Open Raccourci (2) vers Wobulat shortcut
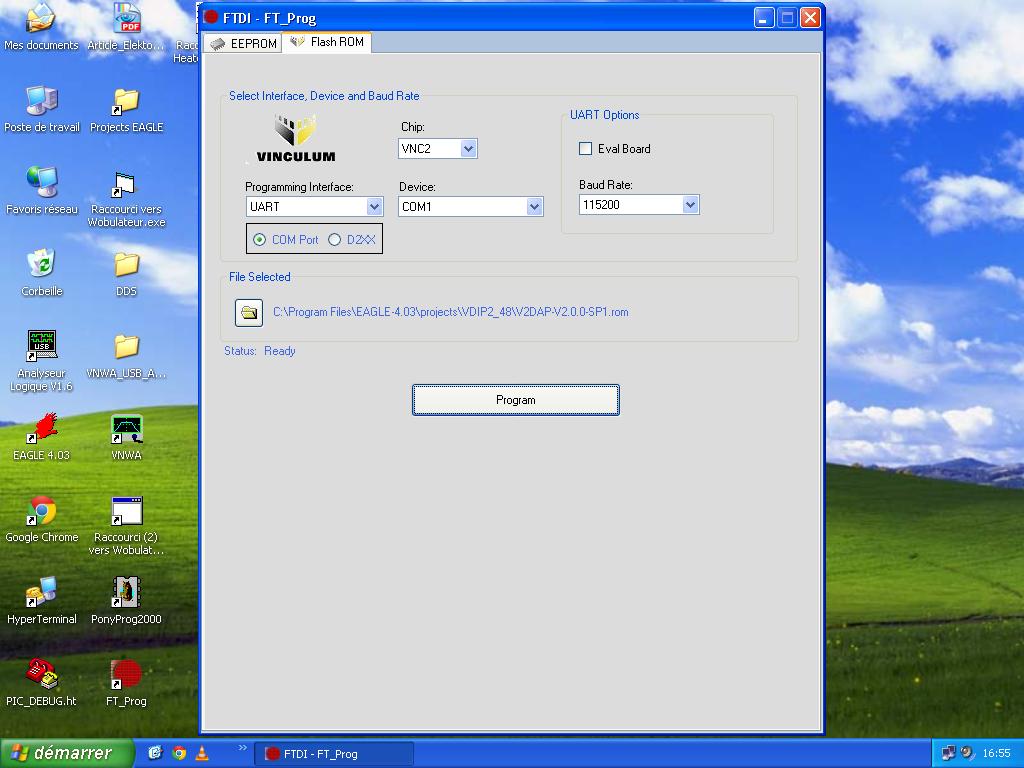Image resolution: width=1024 pixels, height=768 pixels. point(126,526)
